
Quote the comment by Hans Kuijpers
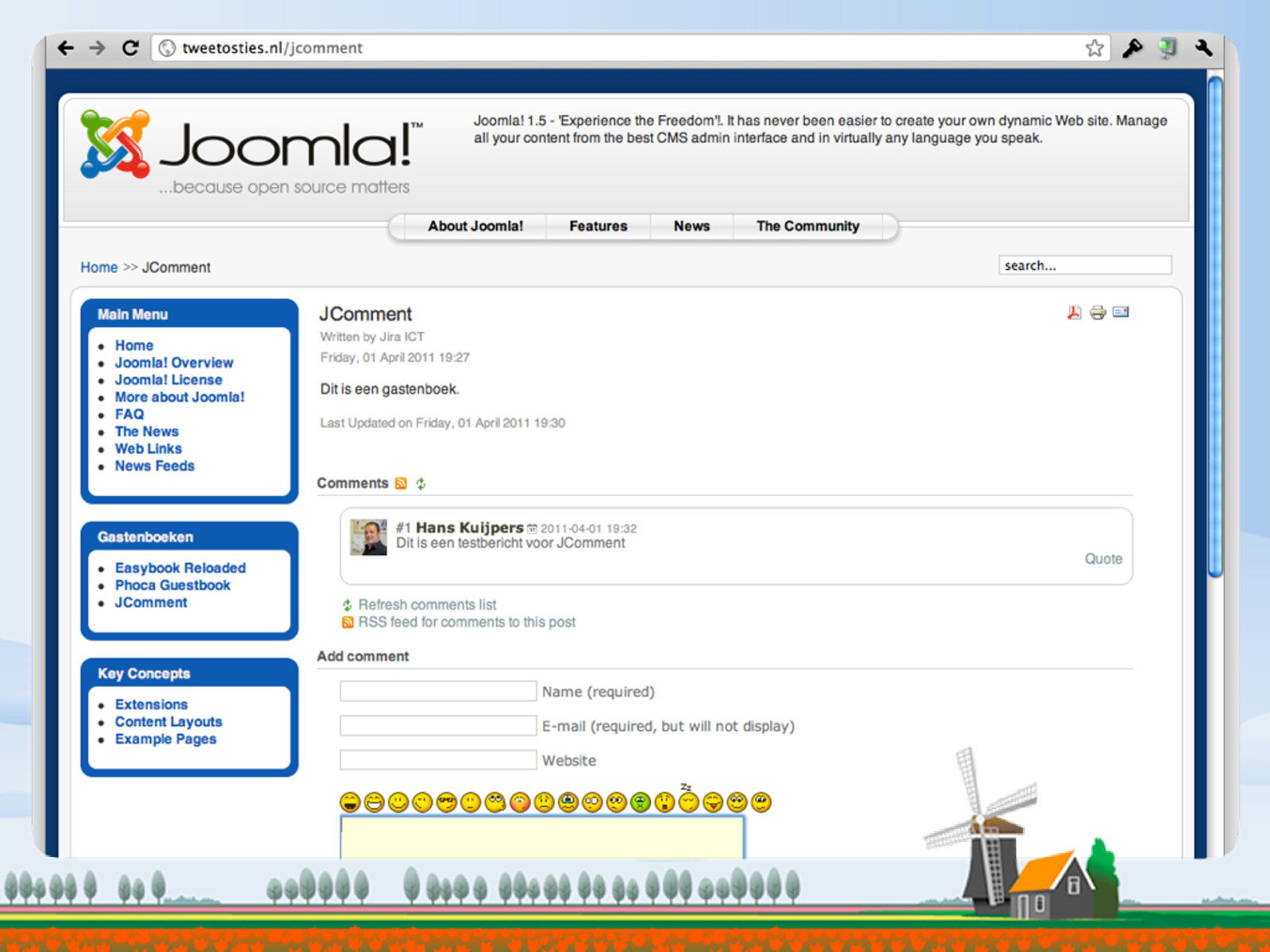point(1103,559)
